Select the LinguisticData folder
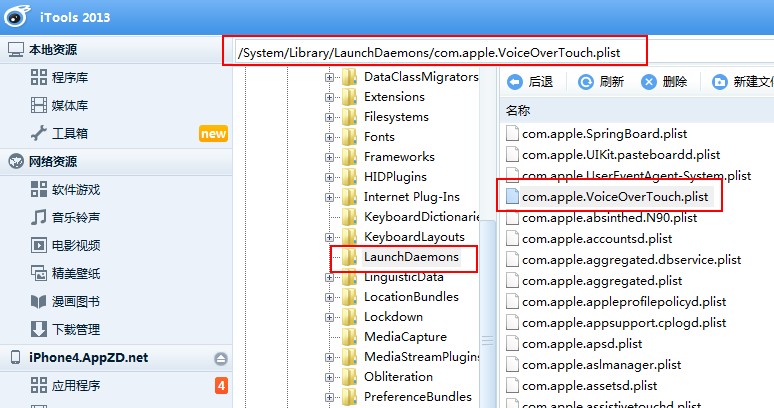 [404, 277]
